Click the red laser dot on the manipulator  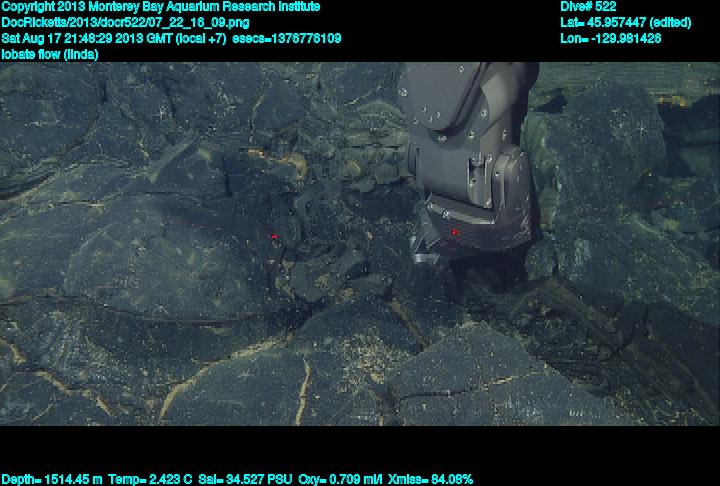pos(454,232)
